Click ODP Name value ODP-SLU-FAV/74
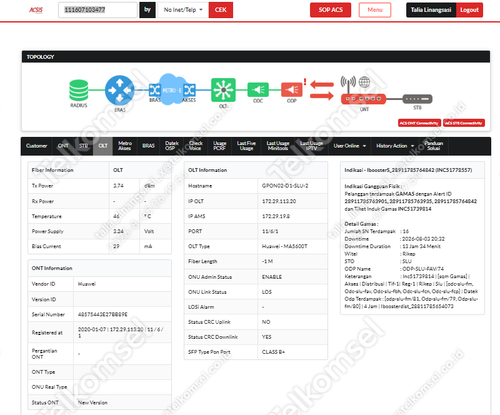Image resolution: width=500 pixels, height=415 pixels. tap(423, 269)
